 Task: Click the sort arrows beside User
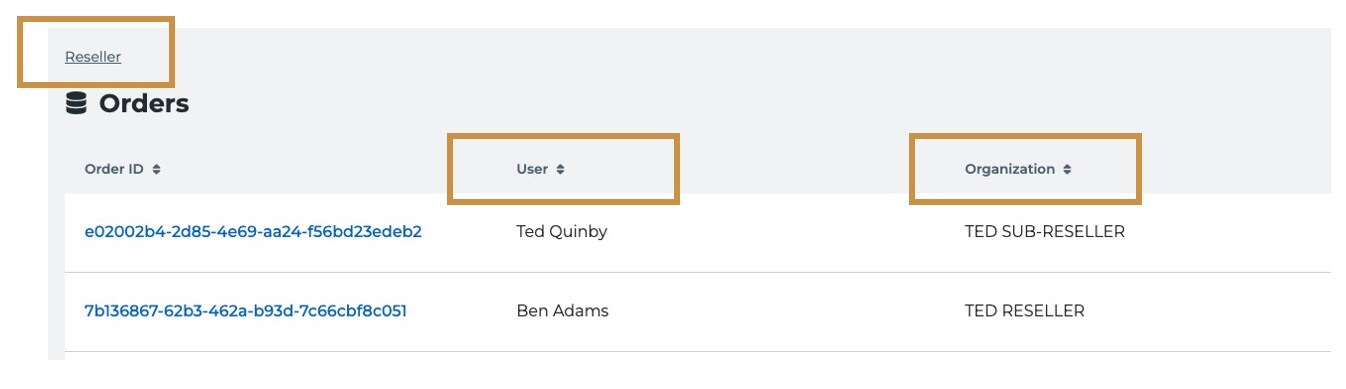560,170
